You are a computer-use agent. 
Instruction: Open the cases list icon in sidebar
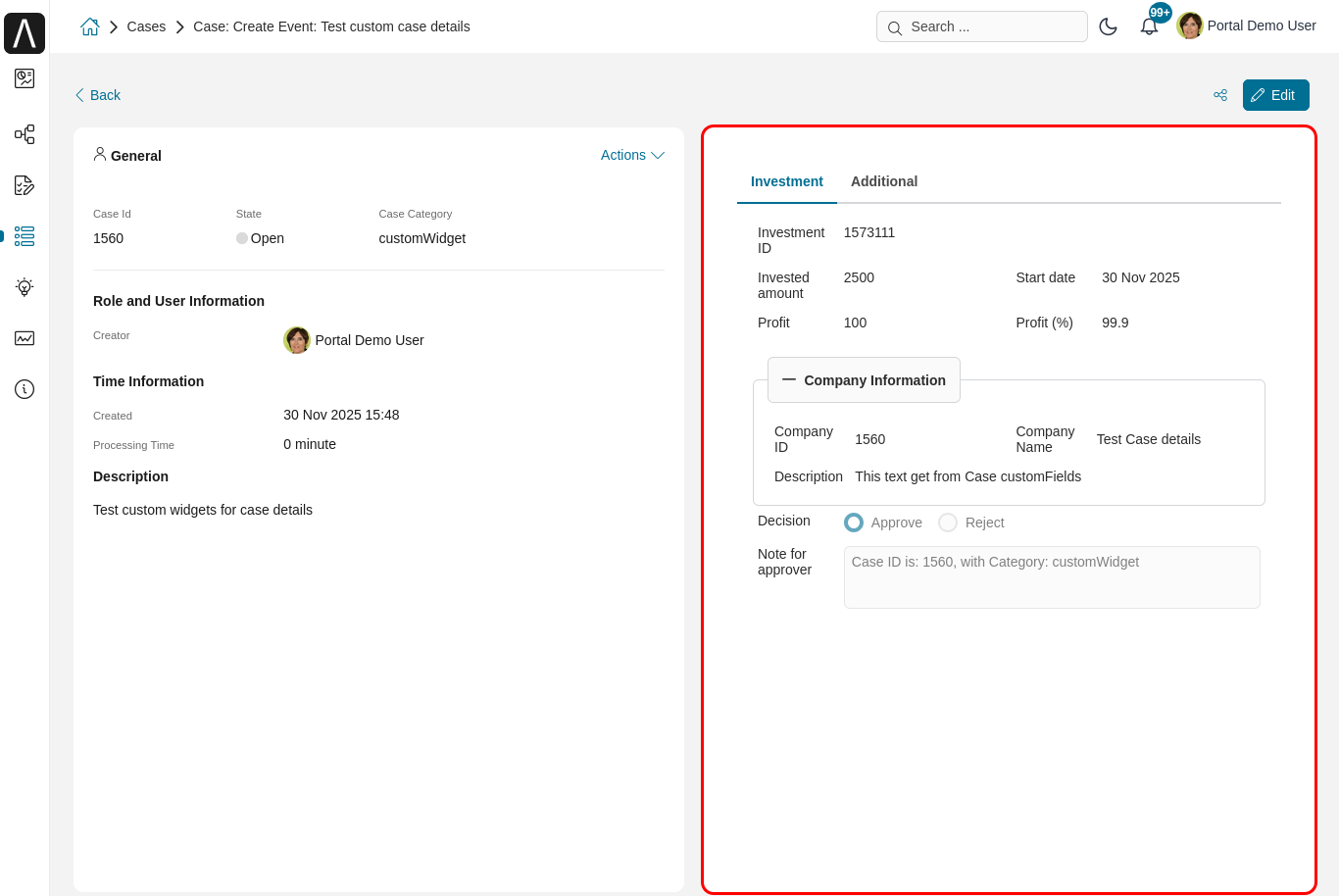click(25, 236)
